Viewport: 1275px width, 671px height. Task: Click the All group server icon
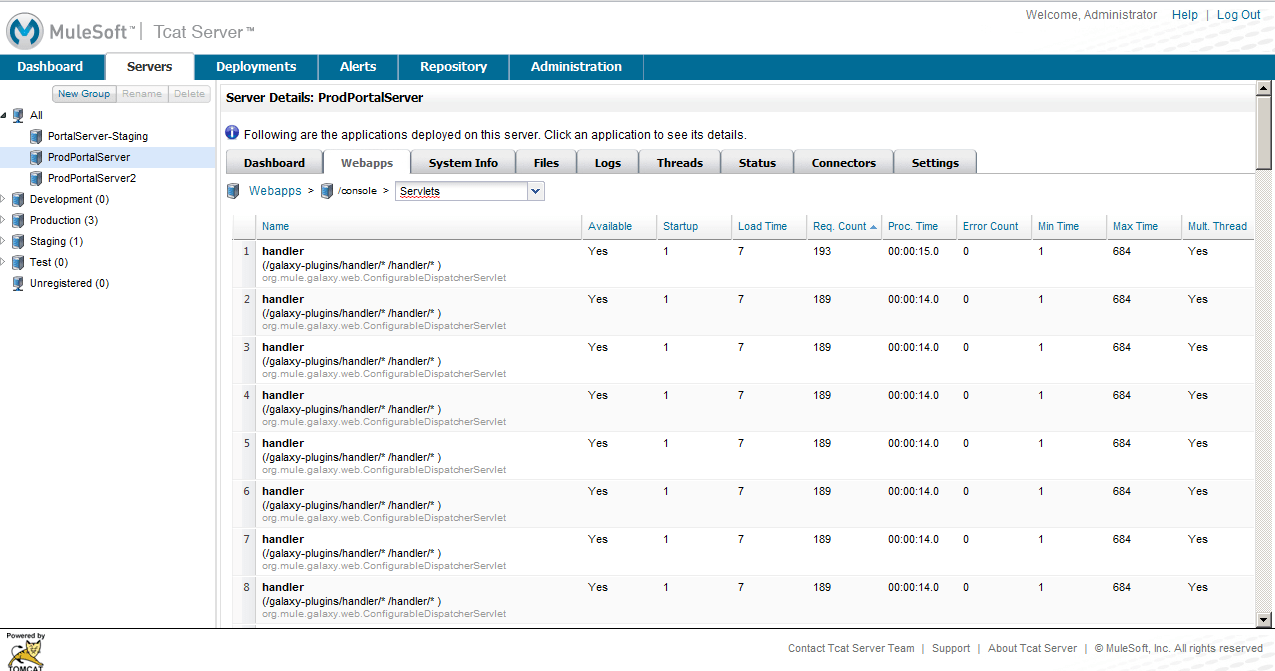point(18,115)
